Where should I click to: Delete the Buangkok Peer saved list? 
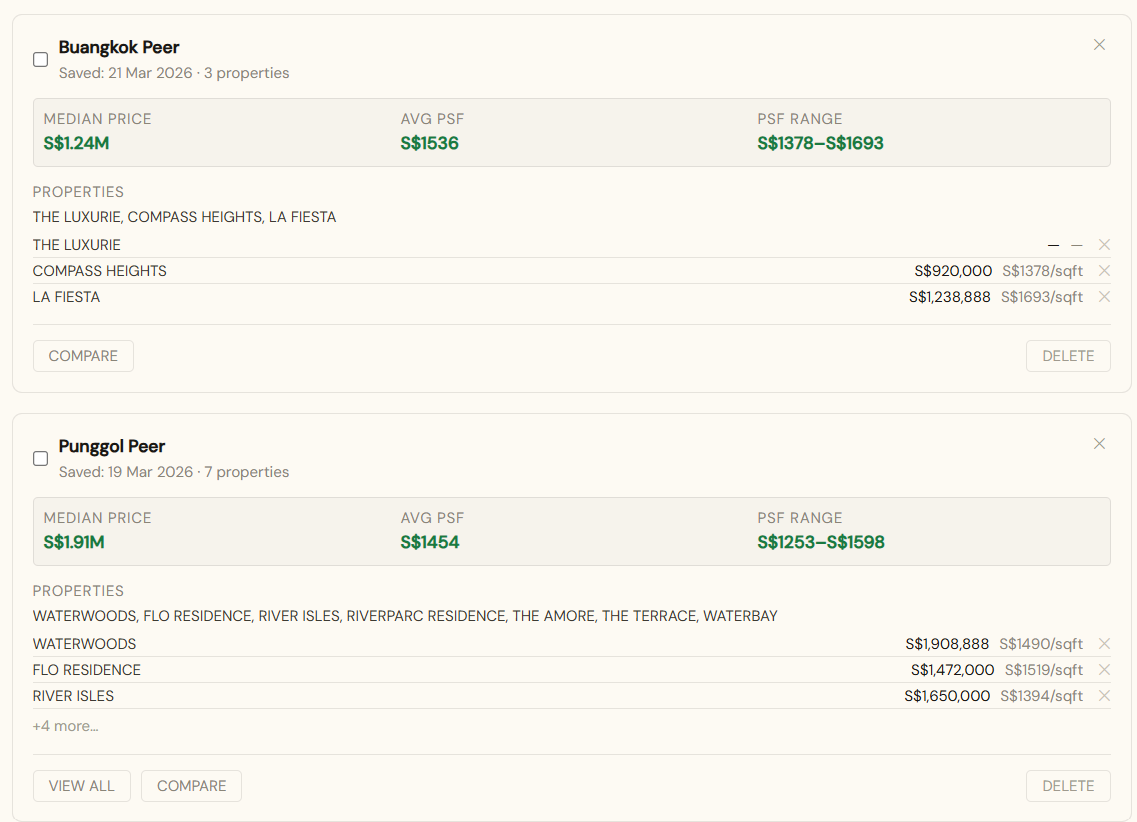point(1068,355)
